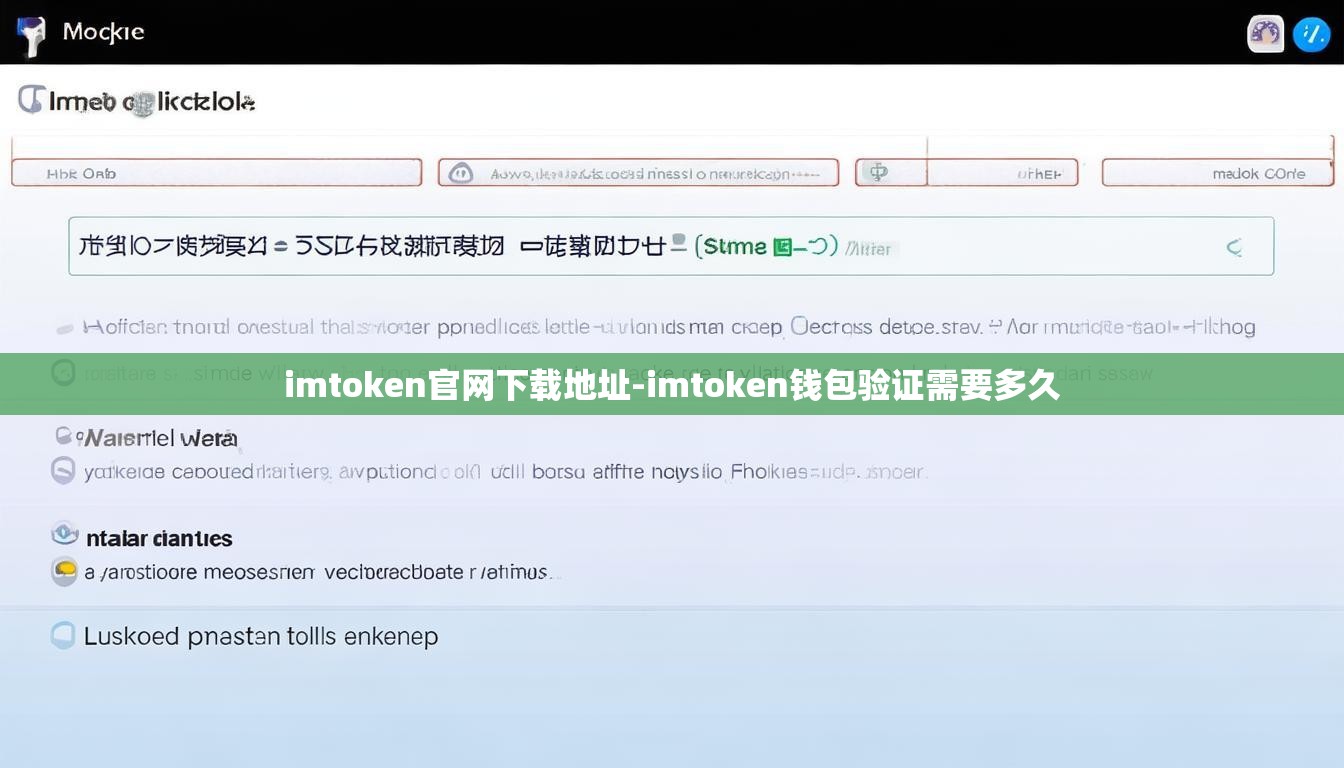Click the icon beside 'Imeb olickolok' heading
The width and height of the screenshot is (1344, 768).
31,100
